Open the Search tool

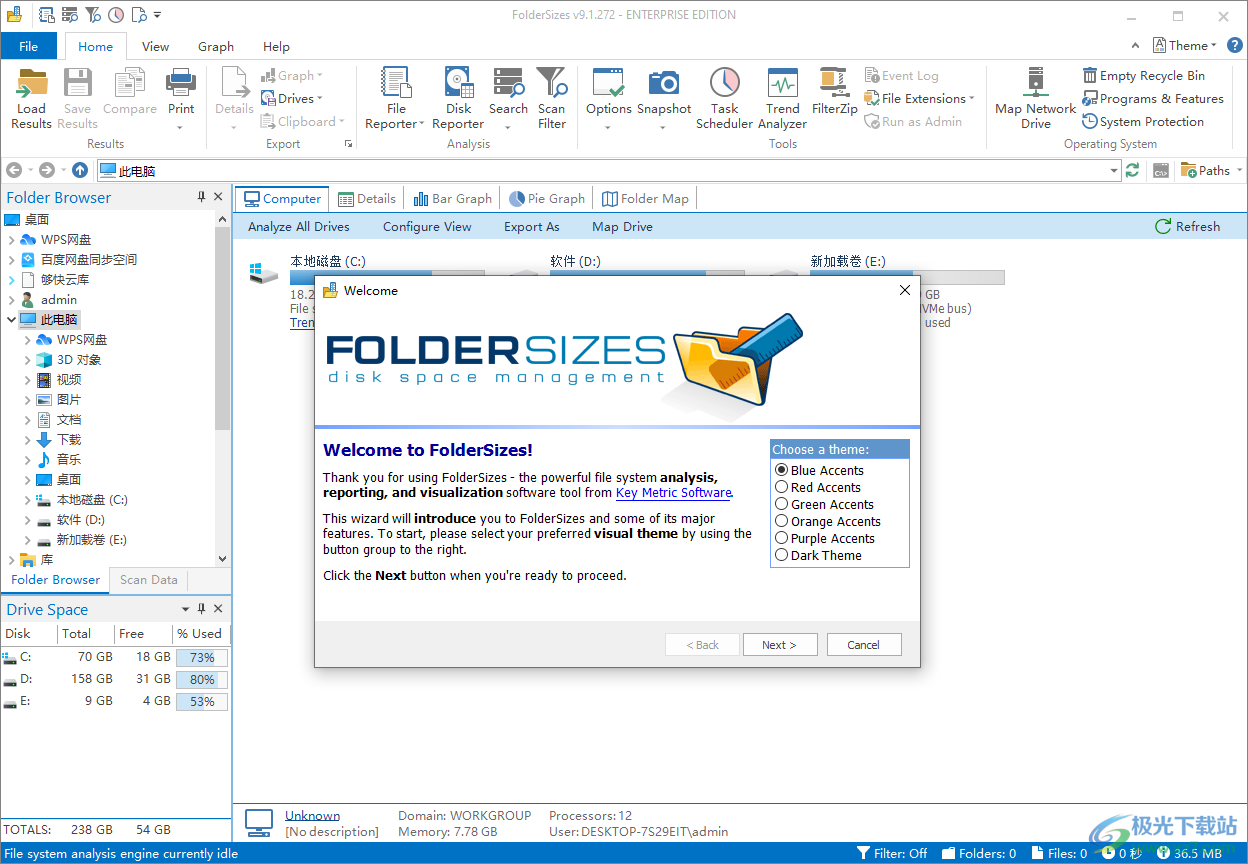coord(508,98)
